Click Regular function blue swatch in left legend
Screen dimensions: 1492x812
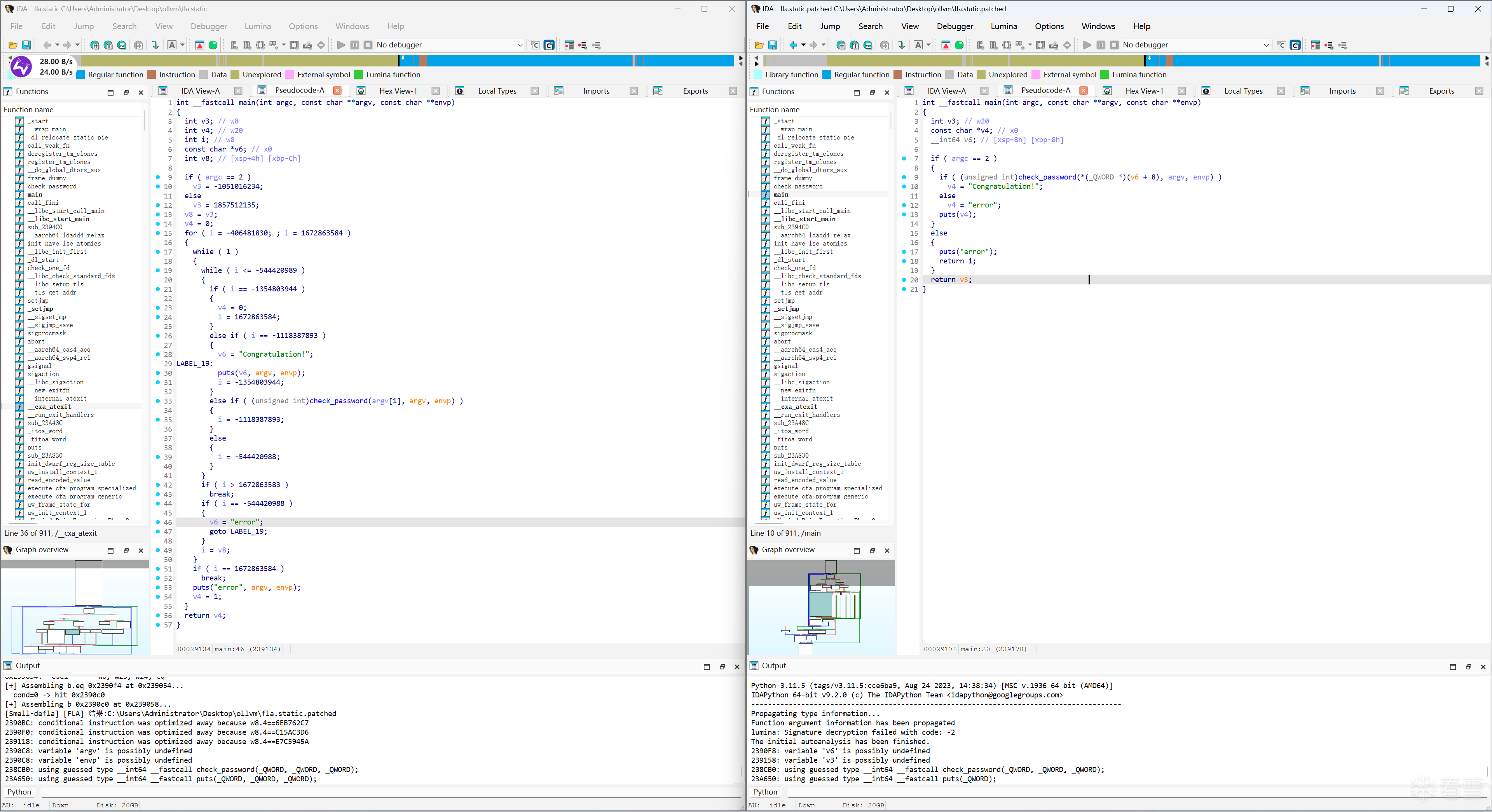pos(81,75)
